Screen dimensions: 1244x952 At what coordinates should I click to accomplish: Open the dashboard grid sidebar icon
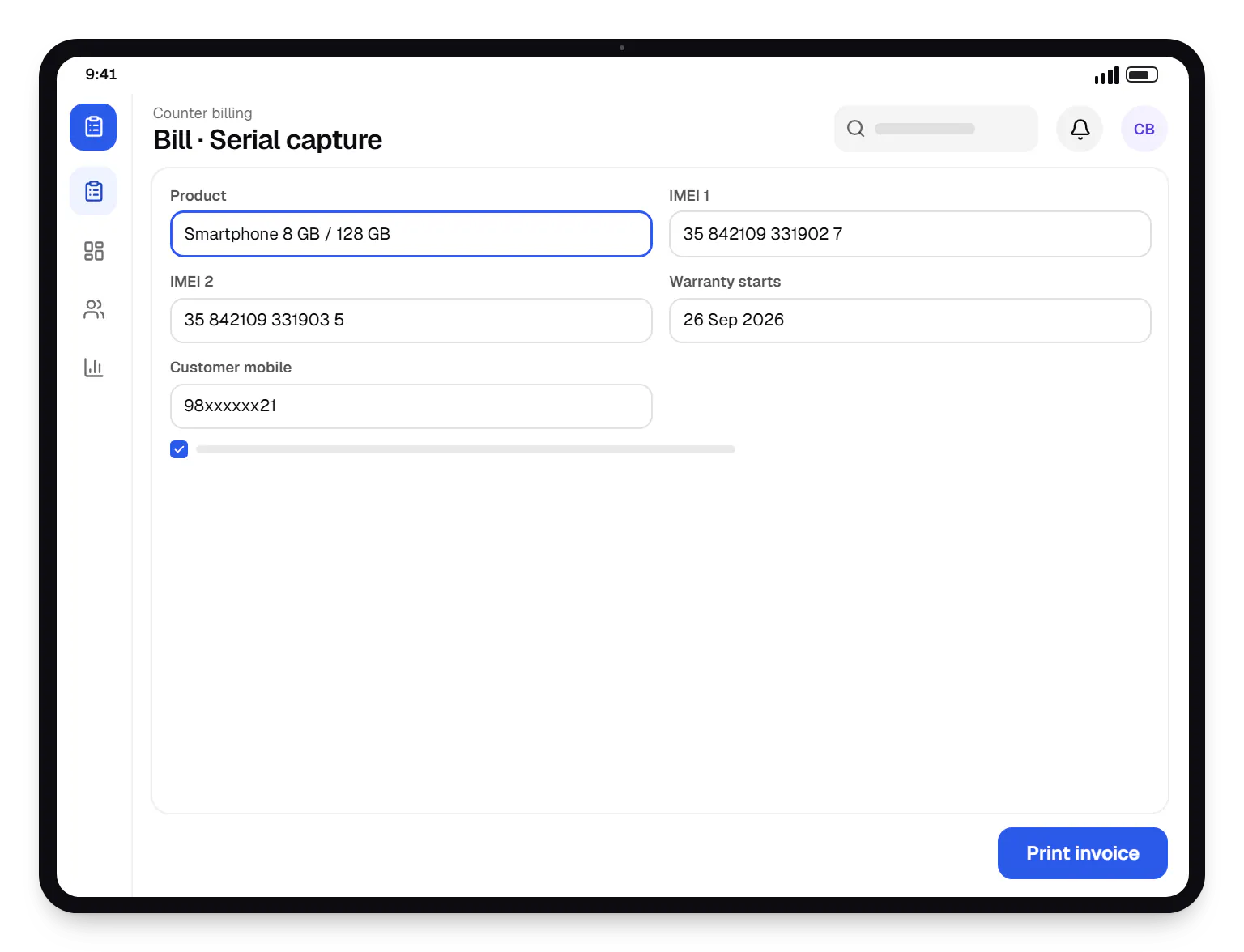(x=94, y=251)
